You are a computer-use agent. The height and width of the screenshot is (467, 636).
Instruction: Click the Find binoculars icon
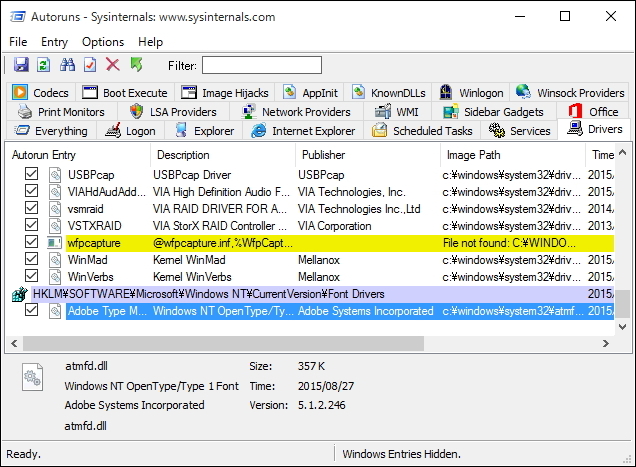(x=67, y=65)
